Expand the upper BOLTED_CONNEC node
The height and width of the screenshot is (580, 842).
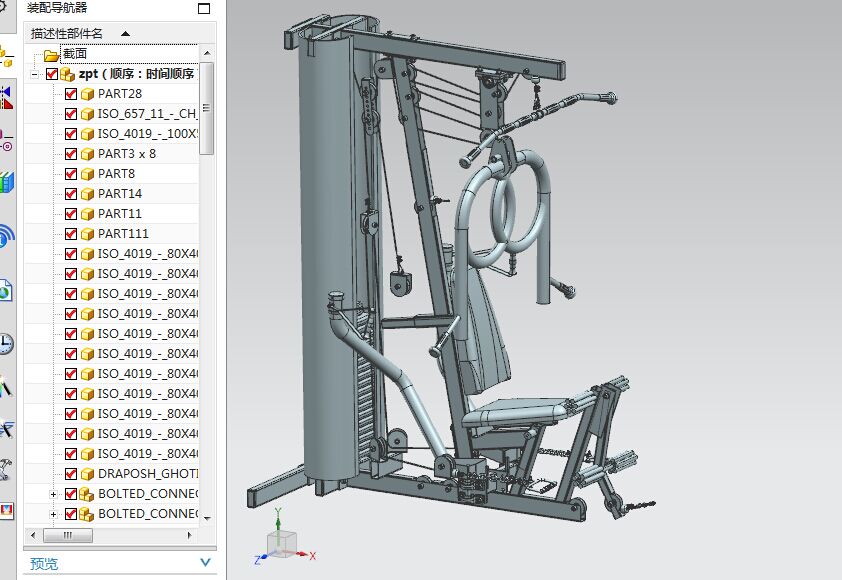53,494
